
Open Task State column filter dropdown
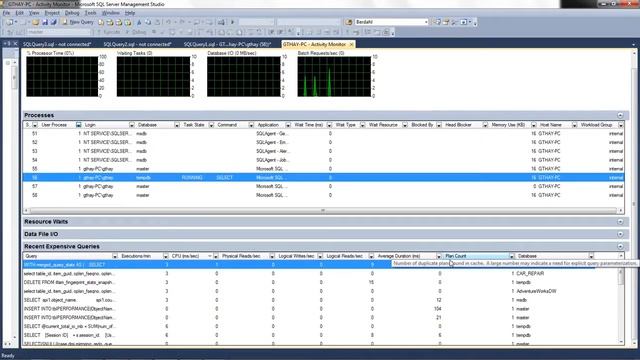point(211,125)
